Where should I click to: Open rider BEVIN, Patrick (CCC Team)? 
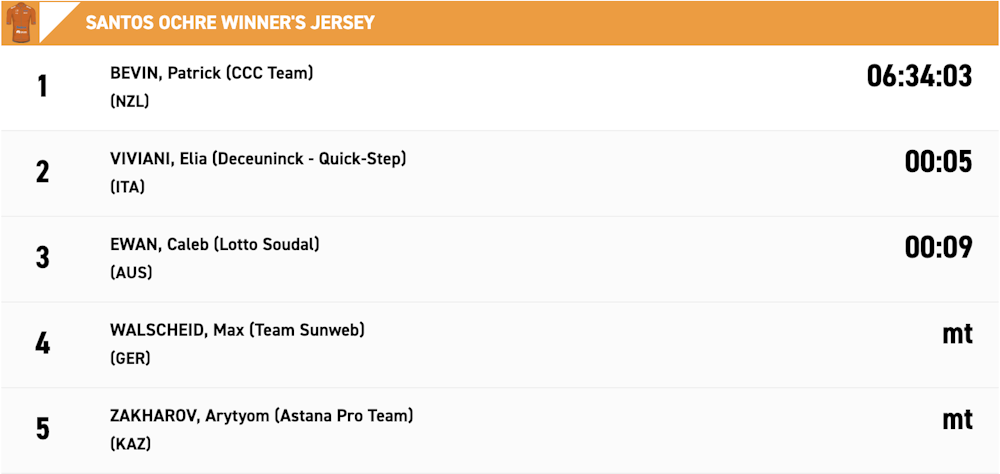[x=212, y=74]
